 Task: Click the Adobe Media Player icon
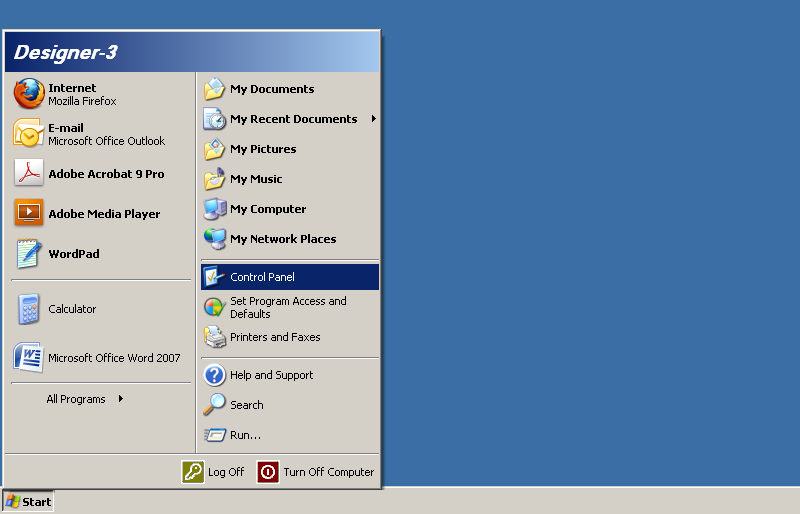coord(29,212)
